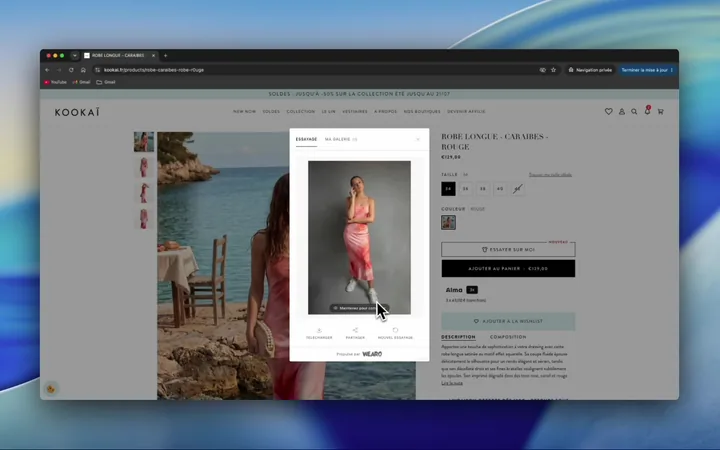Click the try-on result image
Screen dimensions: 720x450
tap(359, 237)
